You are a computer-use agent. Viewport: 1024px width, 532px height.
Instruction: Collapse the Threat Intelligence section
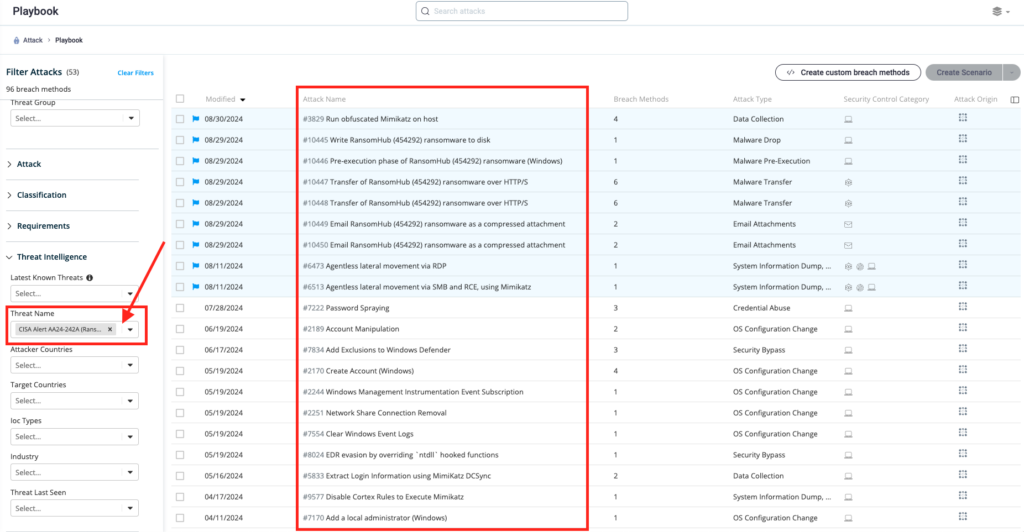(x=51, y=257)
